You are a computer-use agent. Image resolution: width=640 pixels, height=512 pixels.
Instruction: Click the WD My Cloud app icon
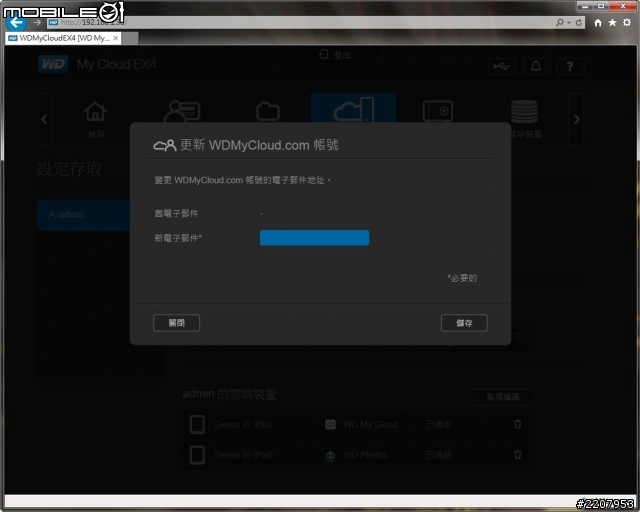[331, 425]
